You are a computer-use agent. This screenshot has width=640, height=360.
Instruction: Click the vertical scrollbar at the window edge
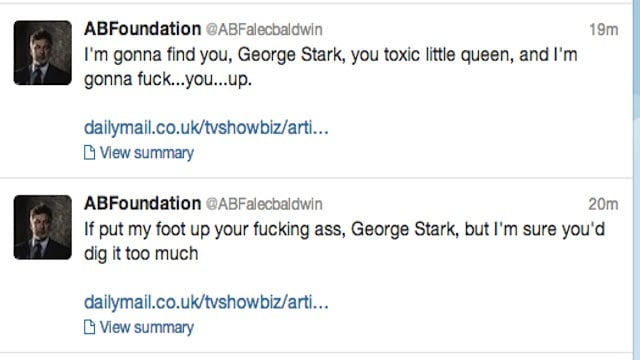[x=637, y=180]
